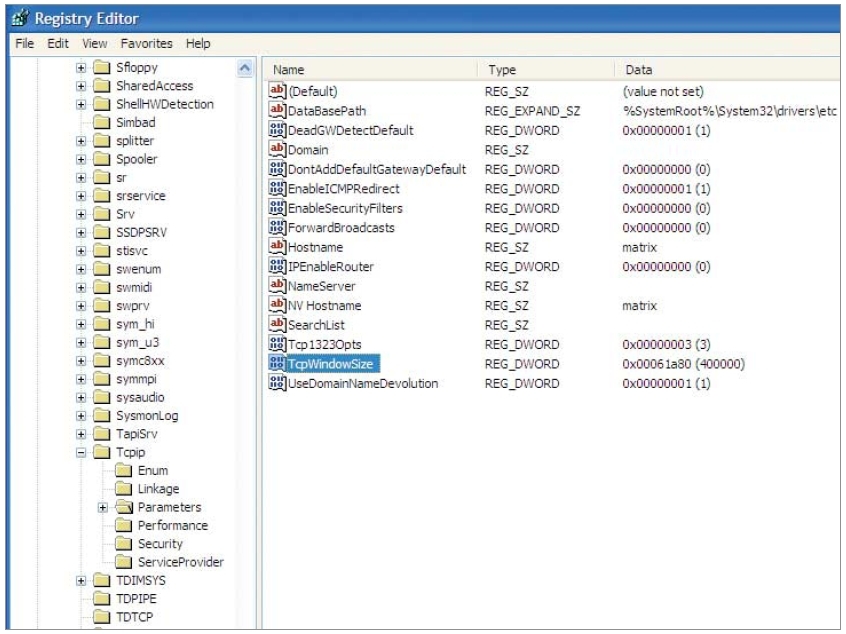Click the 0x00061a80 (400000) data cell
The image size is (846, 634).
coord(683,364)
